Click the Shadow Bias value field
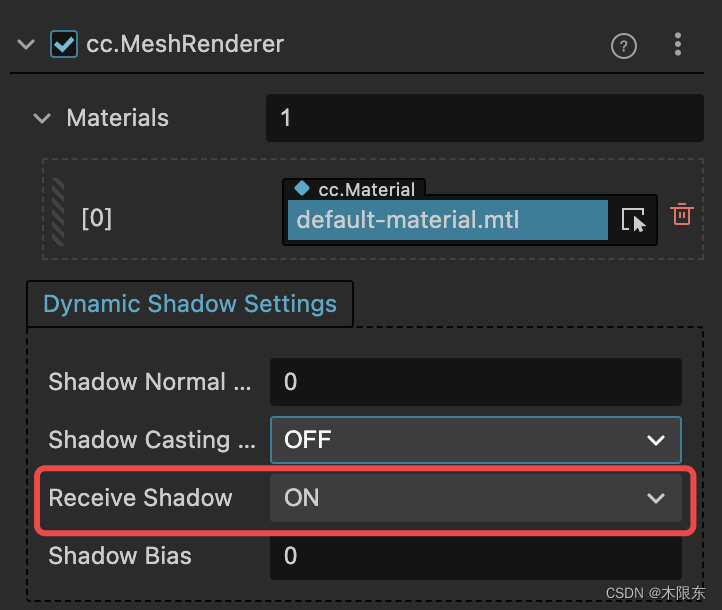 (476, 556)
